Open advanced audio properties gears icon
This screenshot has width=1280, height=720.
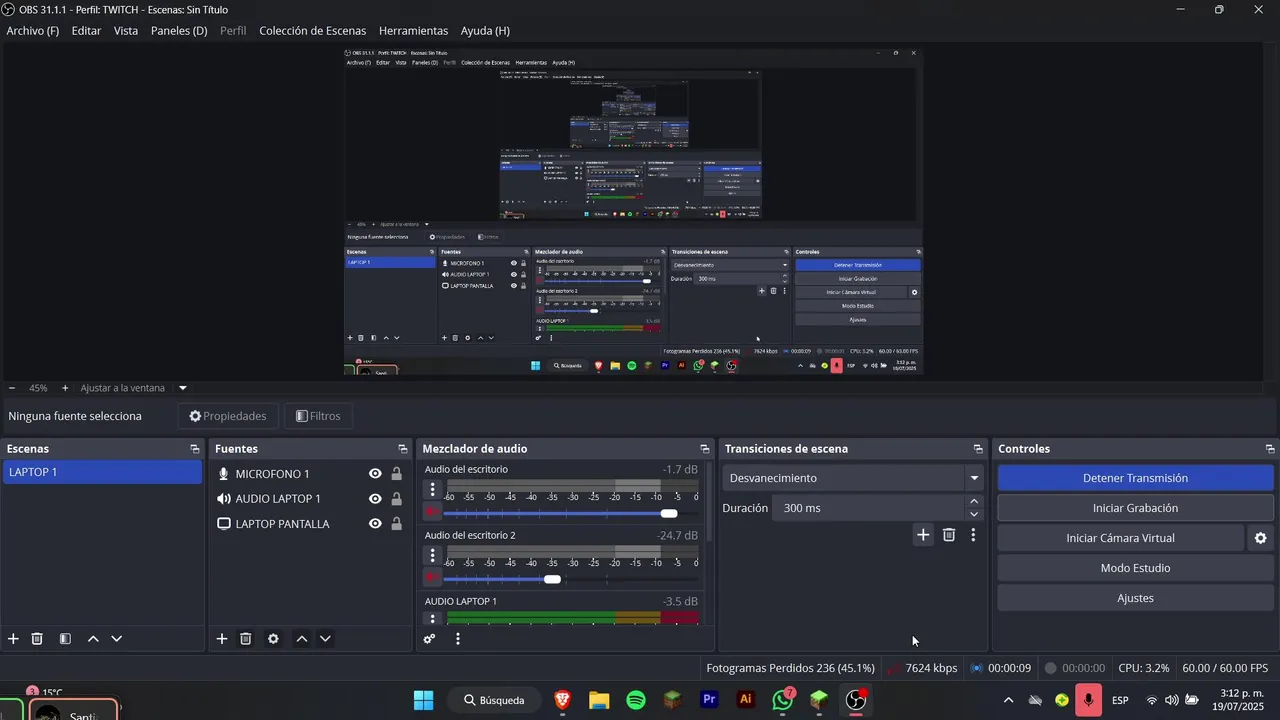(x=429, y=639)
